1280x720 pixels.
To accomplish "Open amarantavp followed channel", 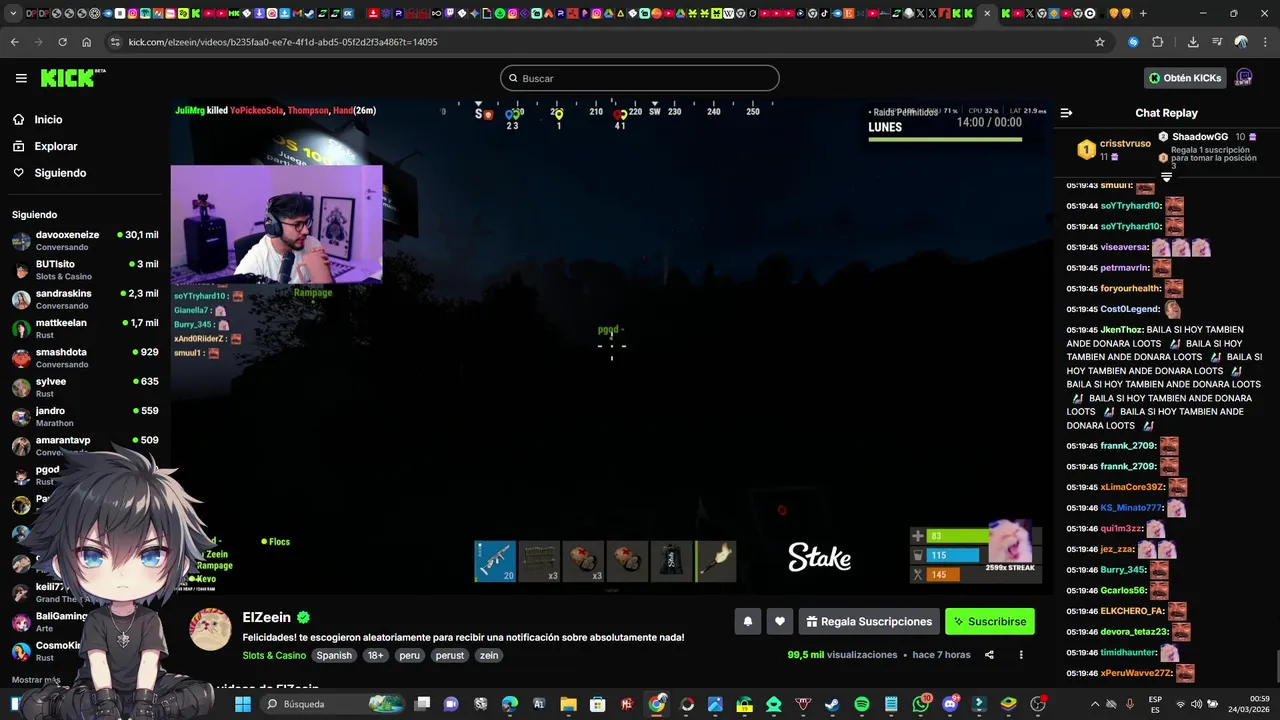I will pyautogui.click(x=85, y=445).
